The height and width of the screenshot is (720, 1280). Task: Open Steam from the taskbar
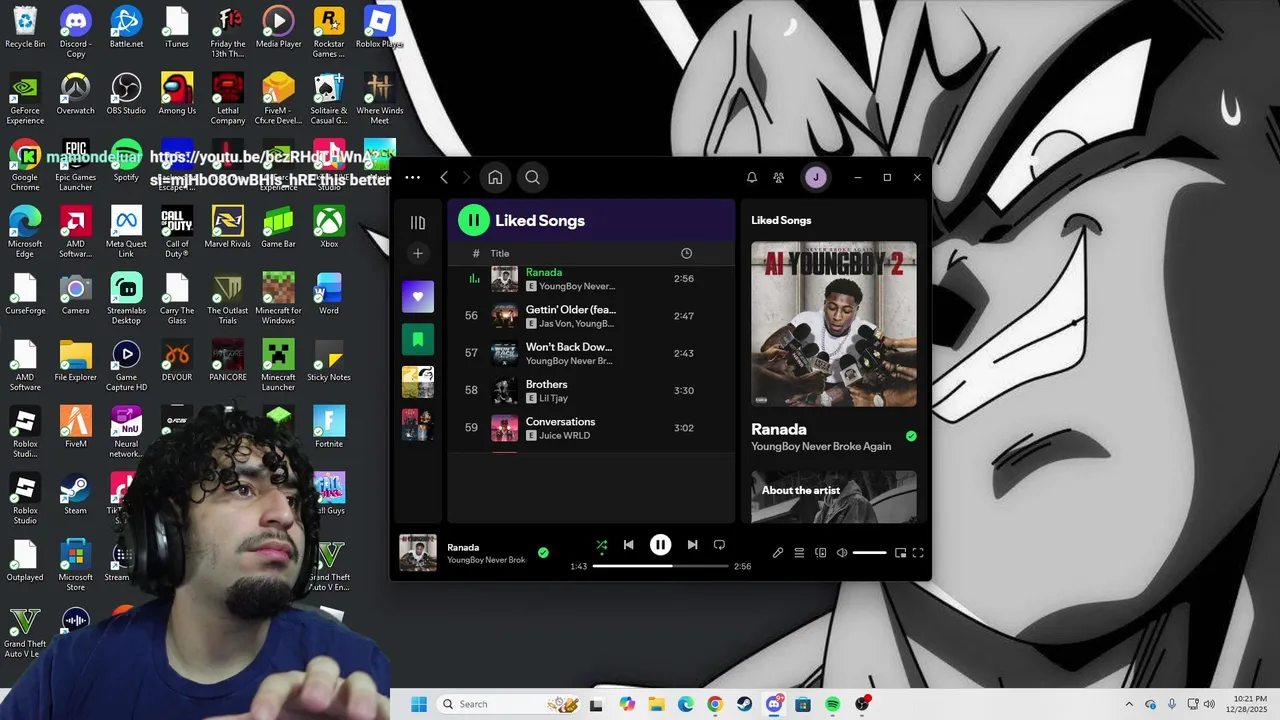coord(744,704)
